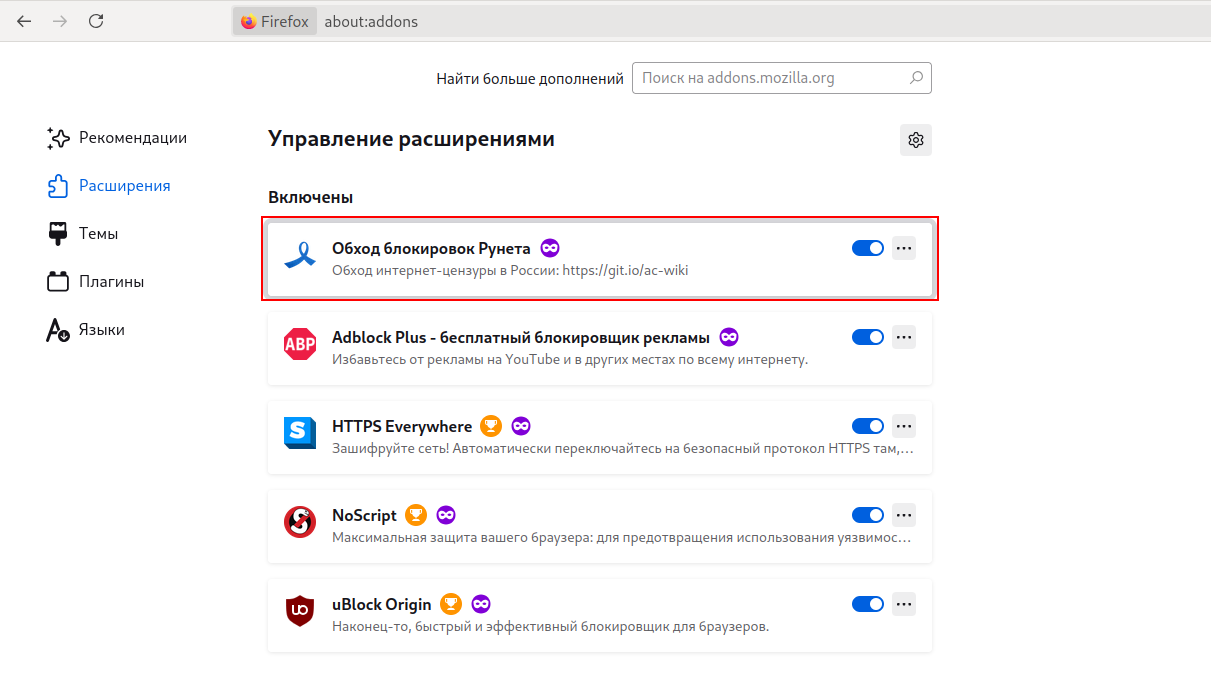Click the Adblock Plus ABP icon

pos(300,344)
